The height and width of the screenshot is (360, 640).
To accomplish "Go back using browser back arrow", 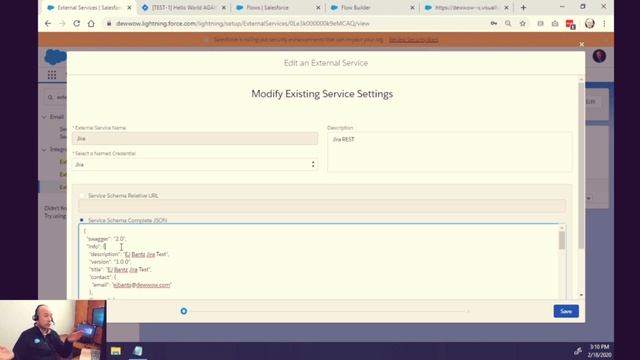I will pos(48,24).
